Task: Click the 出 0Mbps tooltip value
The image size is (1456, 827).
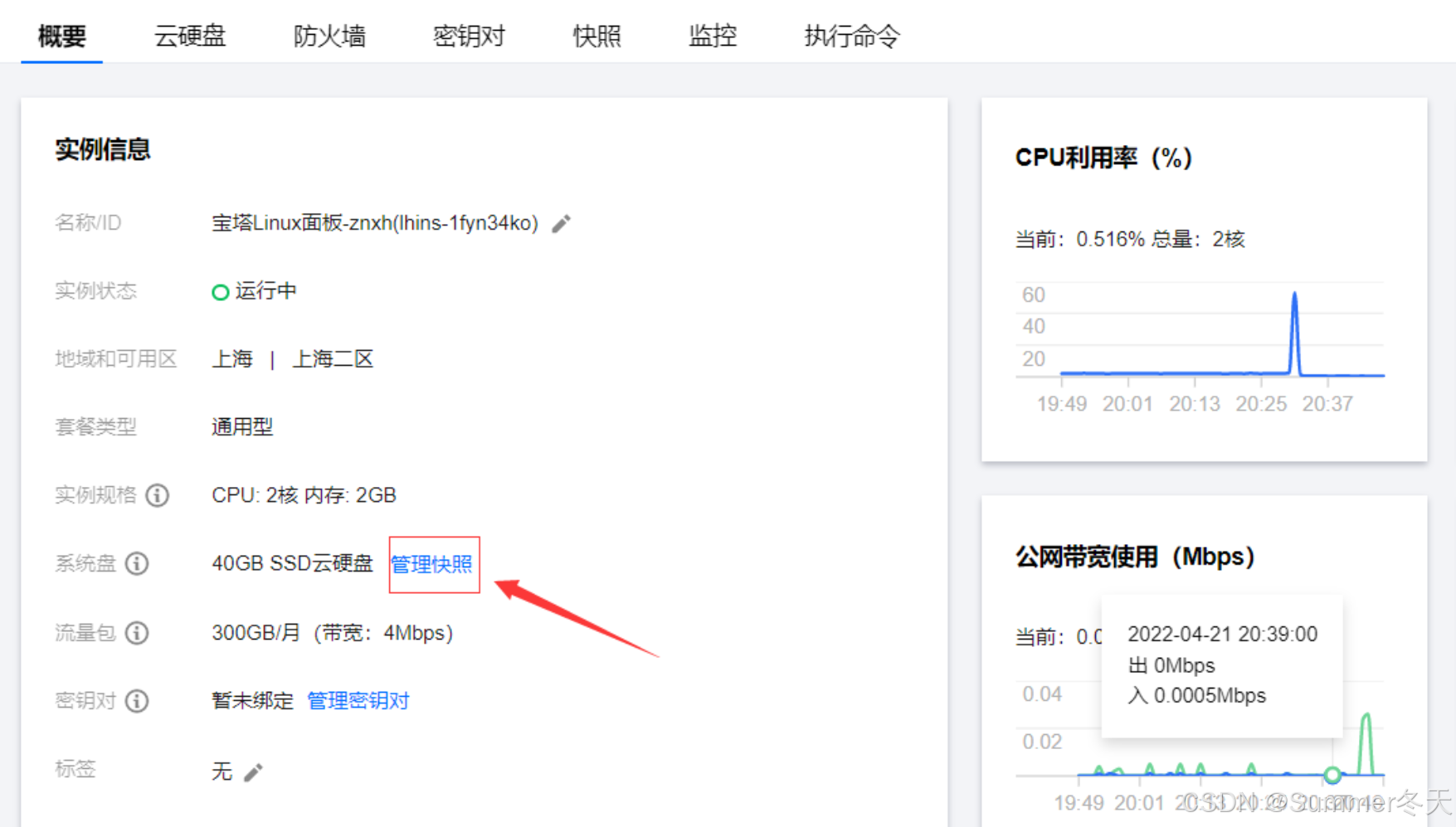Action: click(x=1171, y=665)
